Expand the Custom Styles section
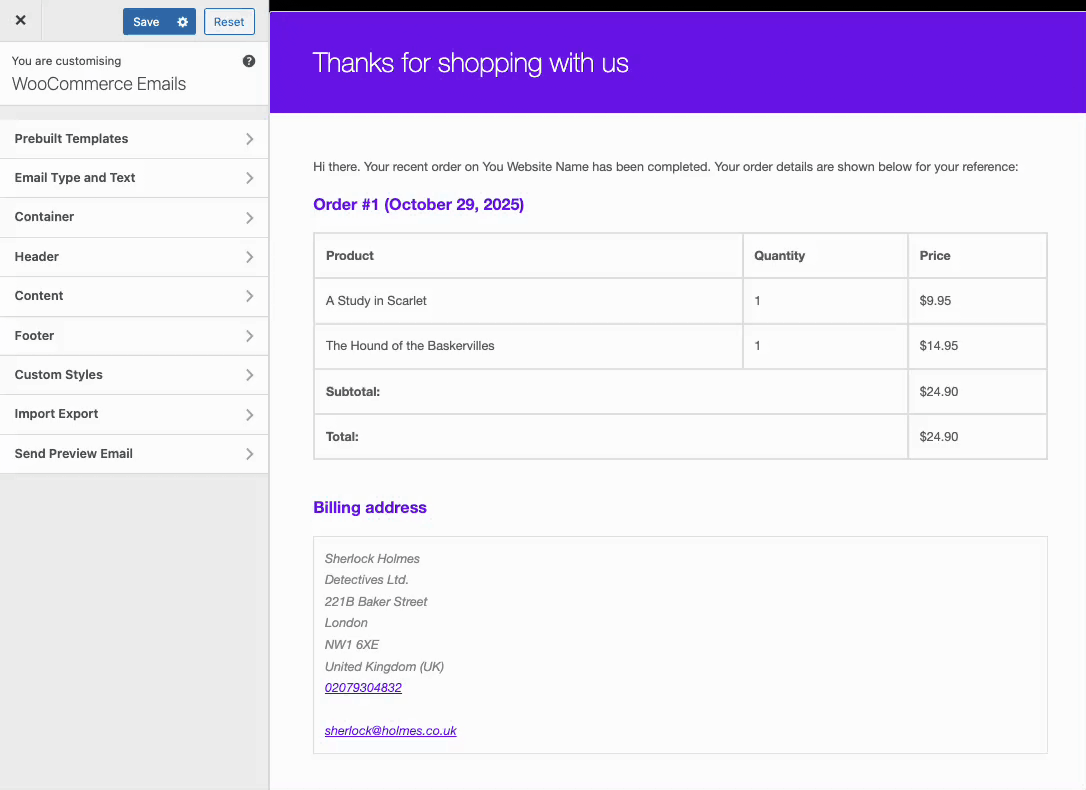1086x790 pixels. coord(135,375)
